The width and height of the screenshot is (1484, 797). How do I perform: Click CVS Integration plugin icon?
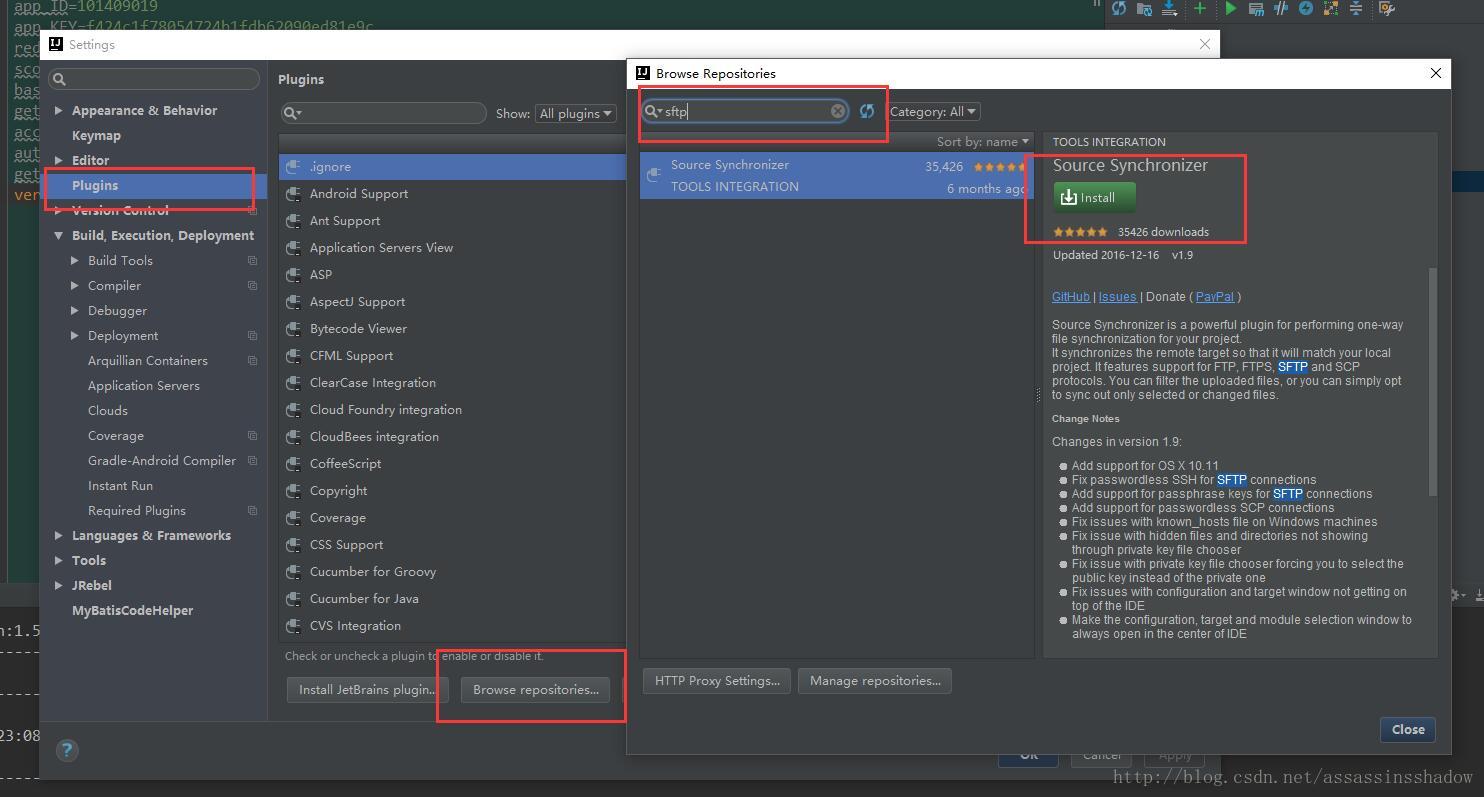coord(293,626)
